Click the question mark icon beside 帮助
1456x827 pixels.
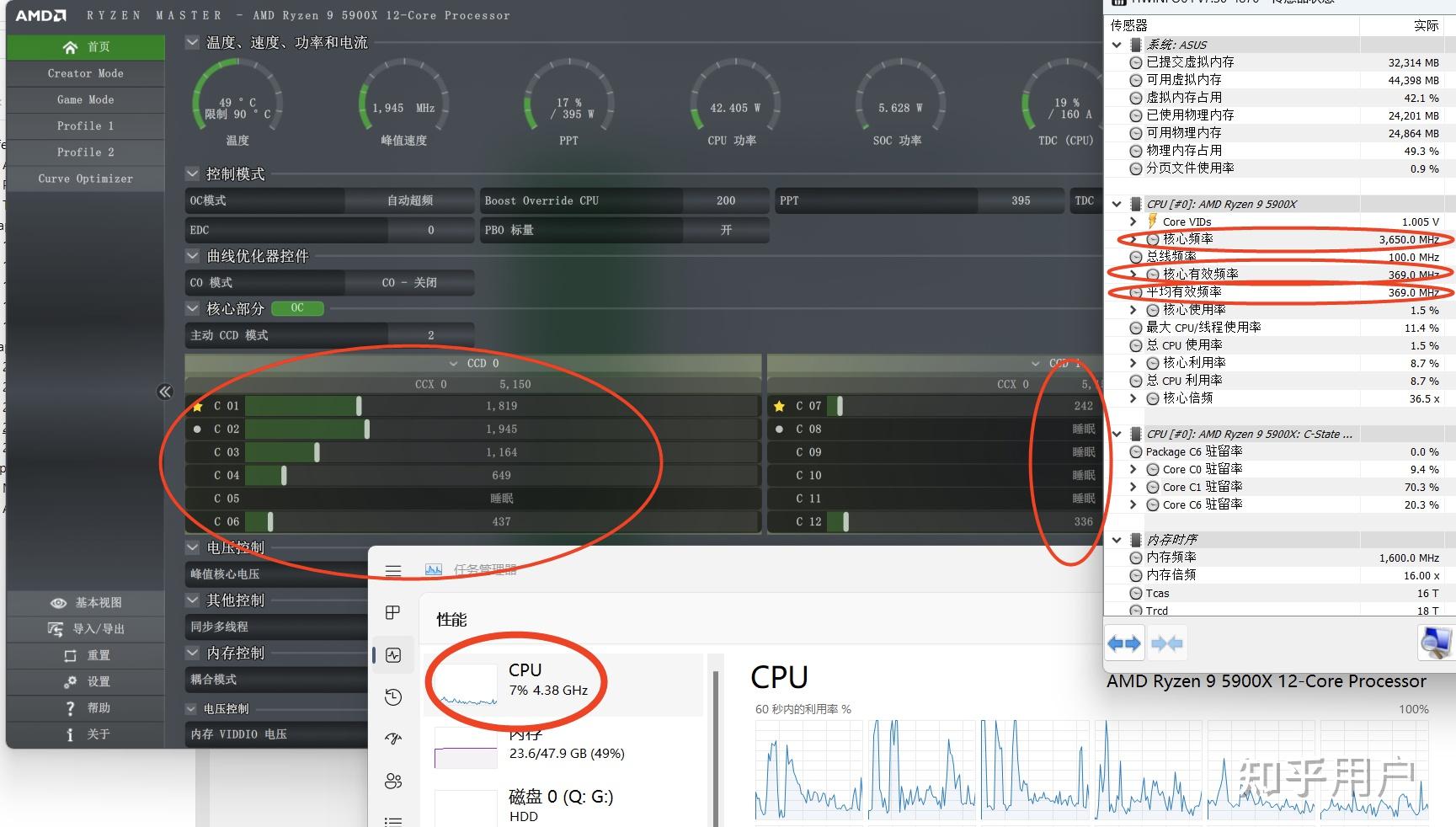(x=70, y=708)
